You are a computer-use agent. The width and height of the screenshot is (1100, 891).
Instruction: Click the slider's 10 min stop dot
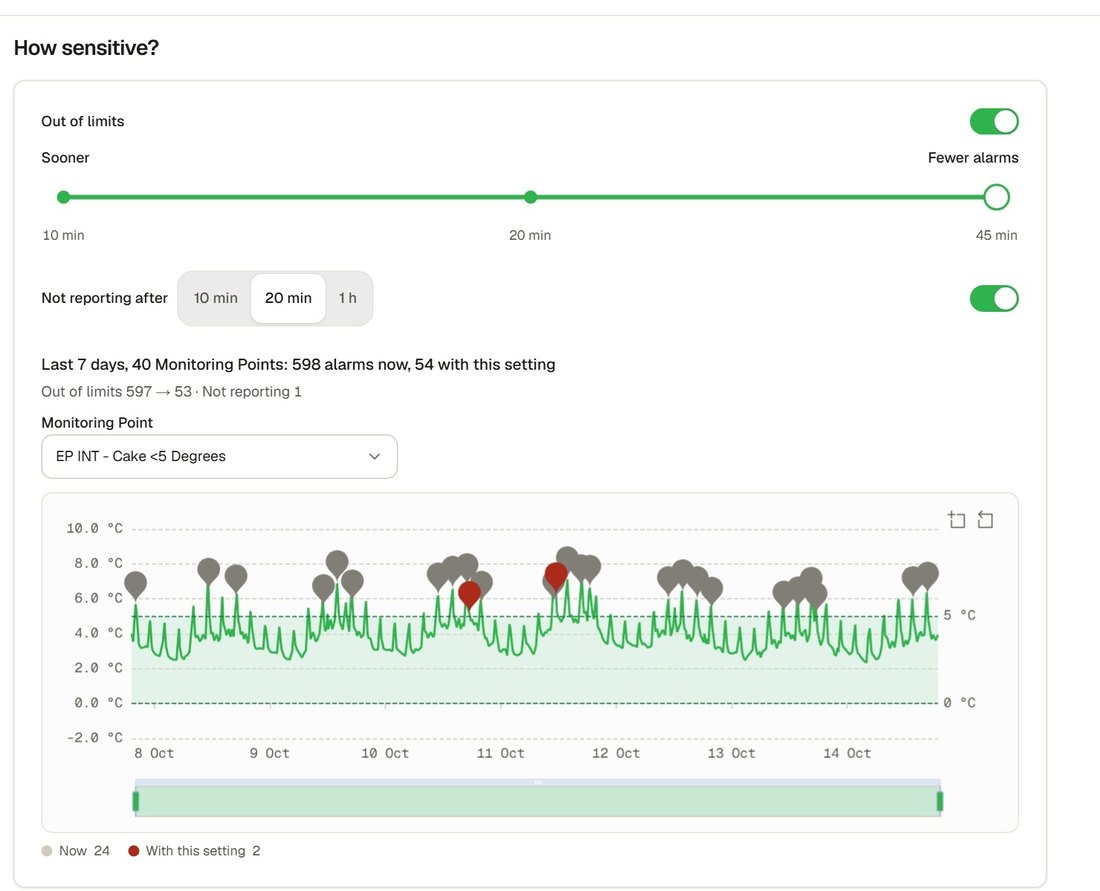click(63, 197)
